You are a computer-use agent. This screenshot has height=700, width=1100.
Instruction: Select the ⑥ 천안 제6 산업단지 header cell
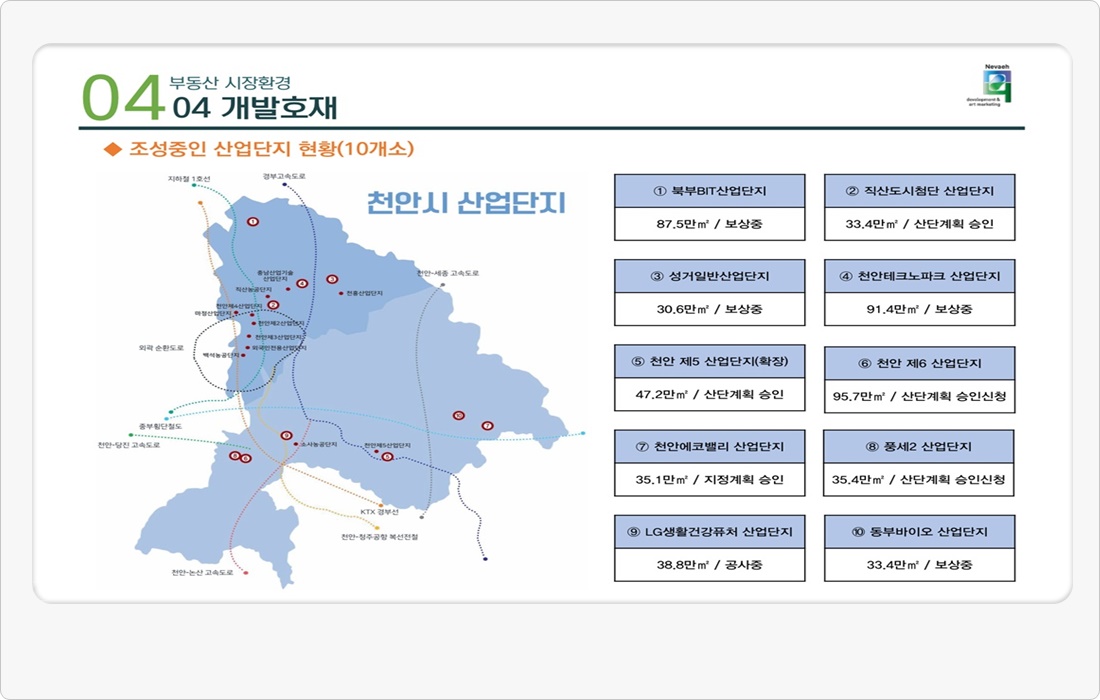coord(920,363)
